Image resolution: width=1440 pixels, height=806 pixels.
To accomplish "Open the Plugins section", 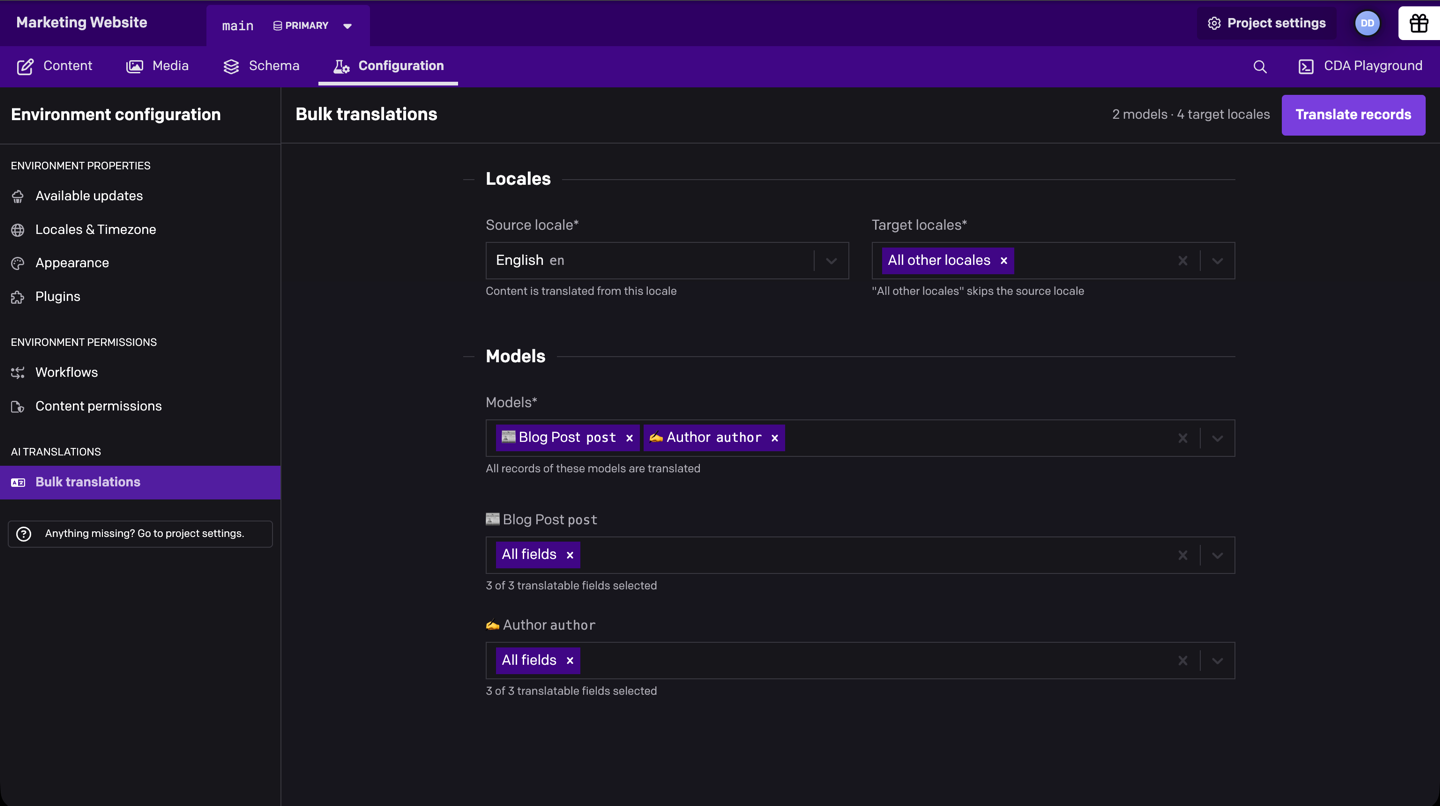I will pyautogui.click(x=140, y=297).
